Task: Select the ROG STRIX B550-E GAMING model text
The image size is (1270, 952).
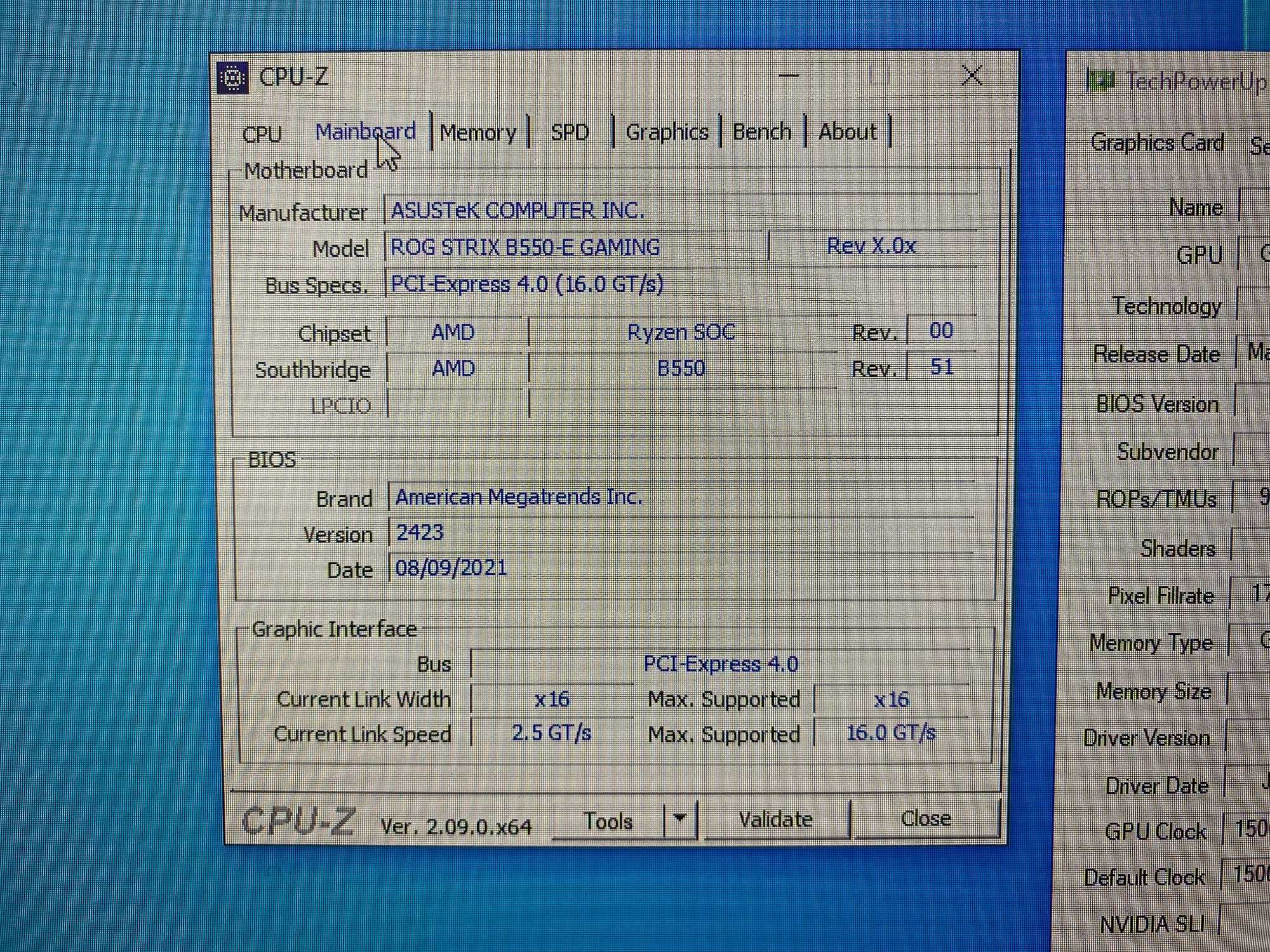Action: [x=525, y=247]
